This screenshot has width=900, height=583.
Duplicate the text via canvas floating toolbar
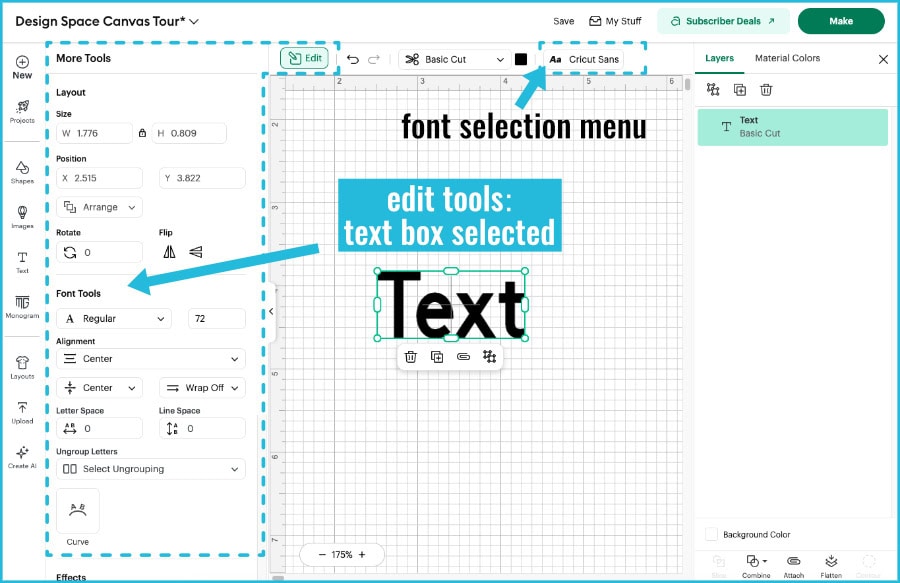coord(437,357)
